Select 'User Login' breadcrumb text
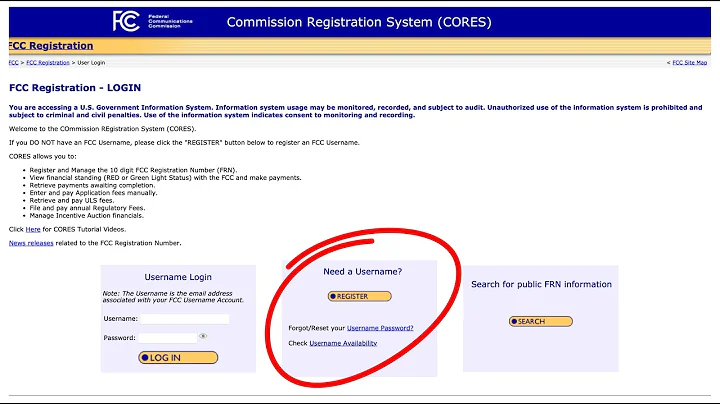720x404 pixels. tap(91, 62)
